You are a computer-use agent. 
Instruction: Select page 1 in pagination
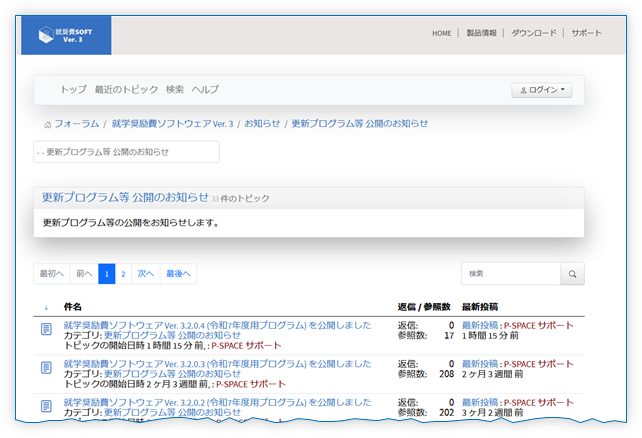(x=107, y=274)
